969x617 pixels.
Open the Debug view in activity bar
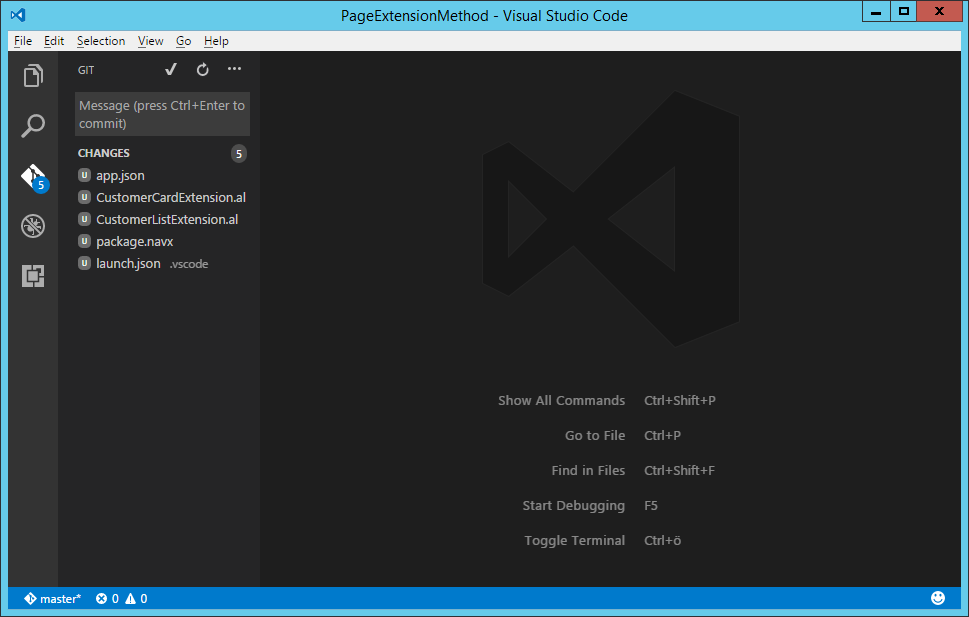pyautogui.click(x=33, y=226)
